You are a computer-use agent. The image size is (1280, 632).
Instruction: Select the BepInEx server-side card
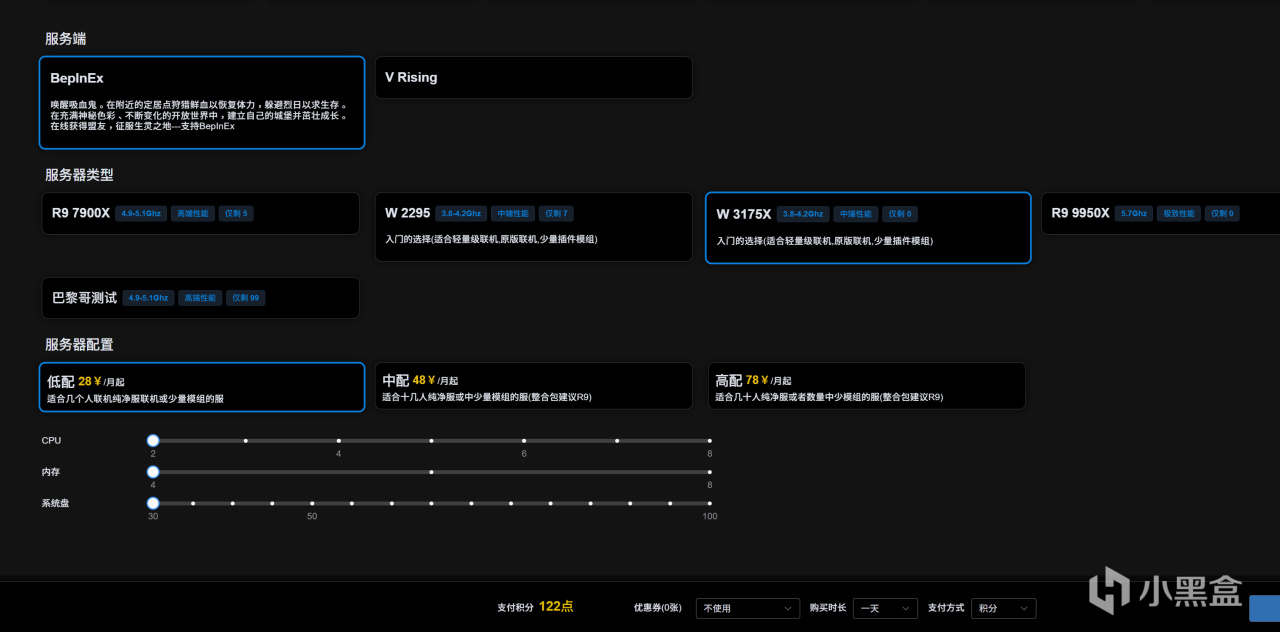202,103
